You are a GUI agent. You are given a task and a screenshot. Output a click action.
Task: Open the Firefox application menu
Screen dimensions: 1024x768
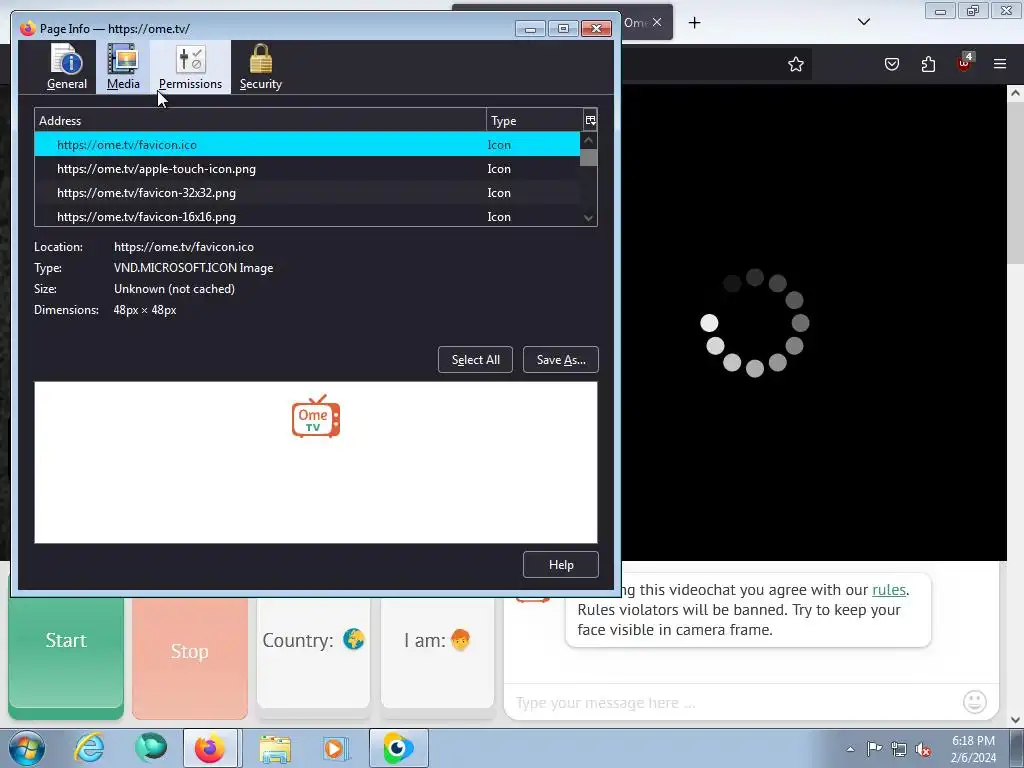point(1000,64)
